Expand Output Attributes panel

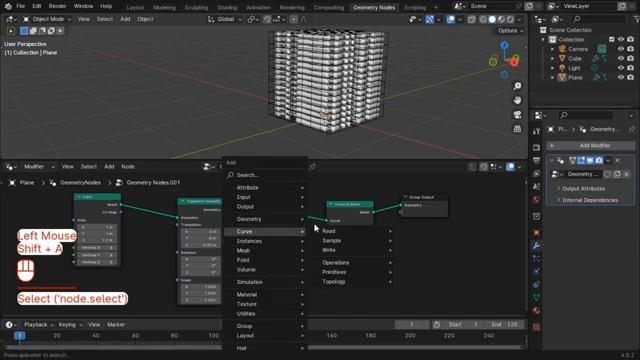coord(583,189)
